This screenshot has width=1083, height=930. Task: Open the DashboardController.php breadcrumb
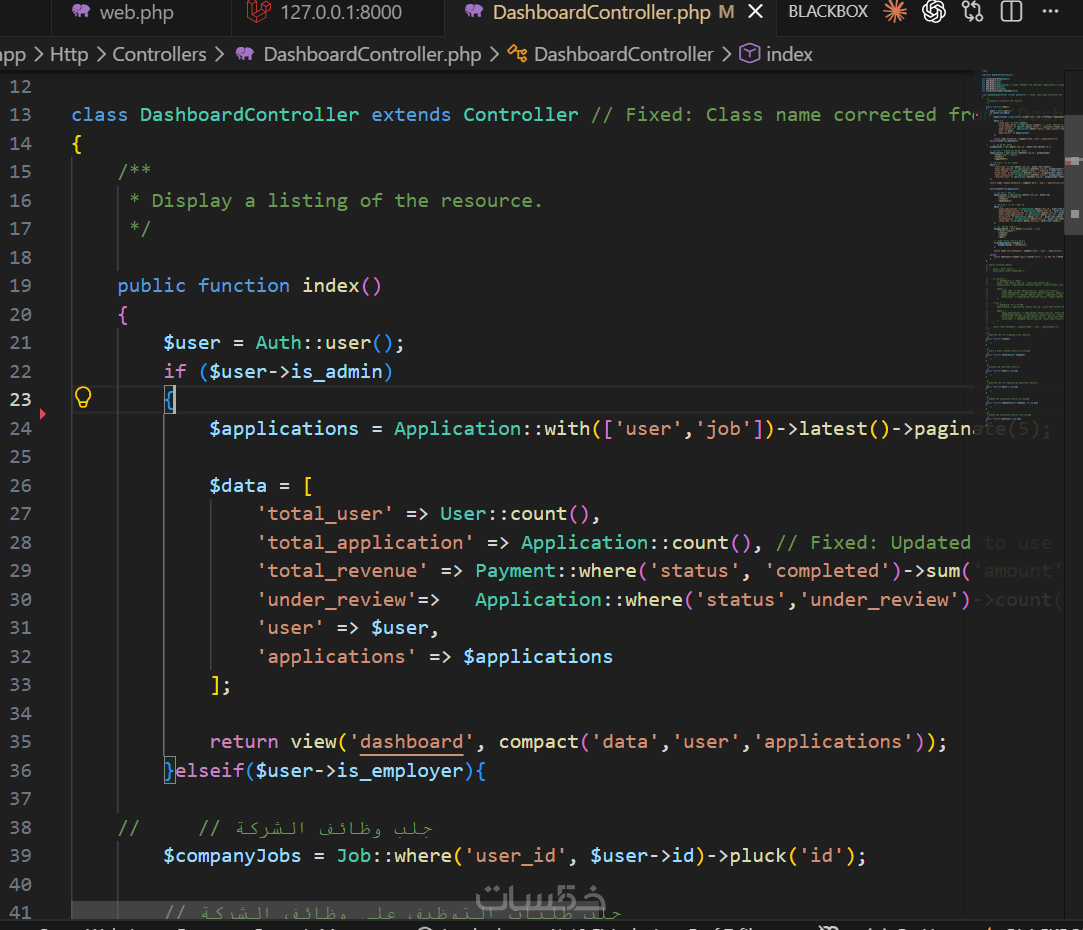click(x=372, y=55)
